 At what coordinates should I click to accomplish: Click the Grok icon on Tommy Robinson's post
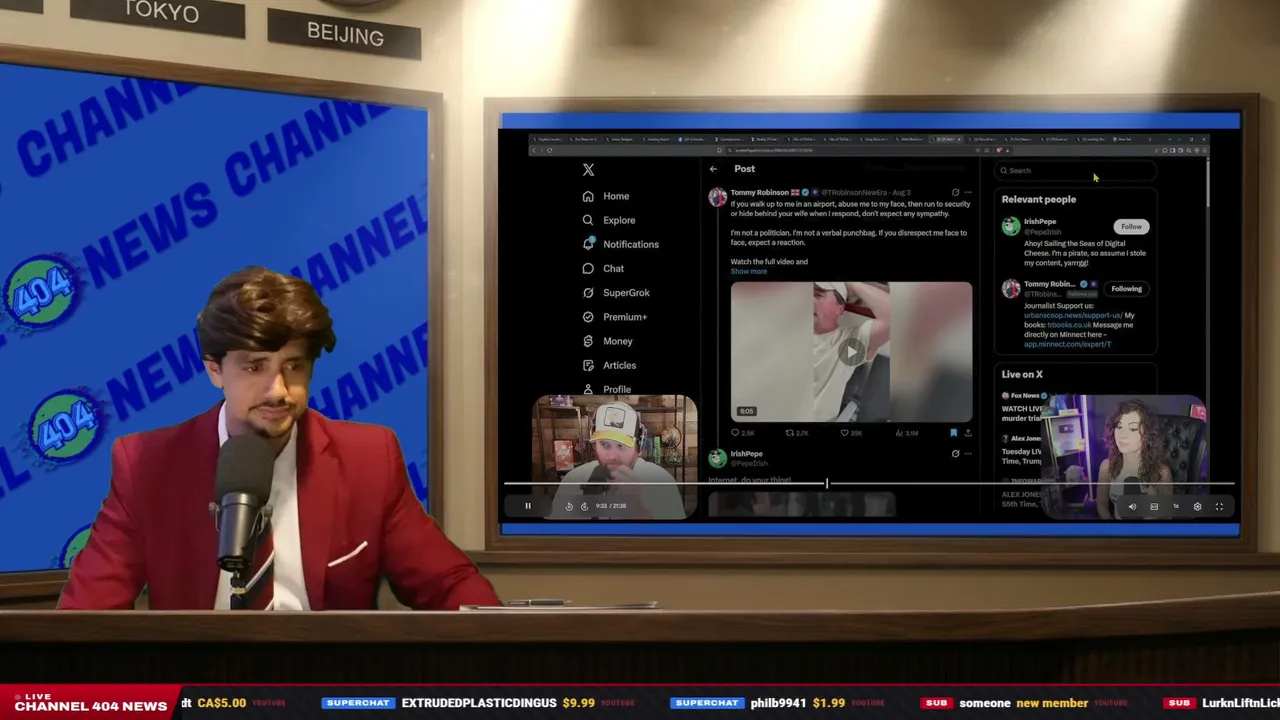pos(955,192)
